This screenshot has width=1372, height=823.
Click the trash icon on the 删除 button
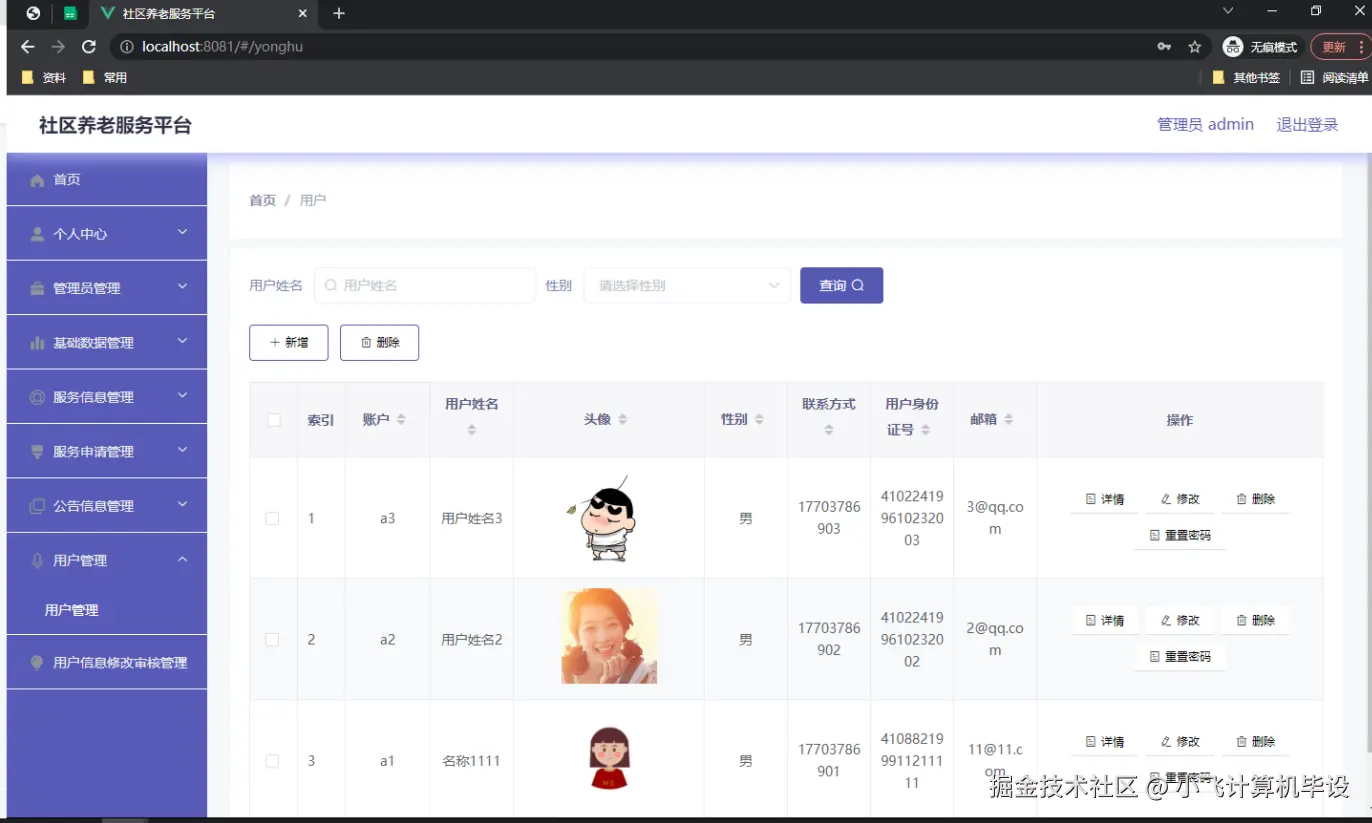click(x=365, y=342)
